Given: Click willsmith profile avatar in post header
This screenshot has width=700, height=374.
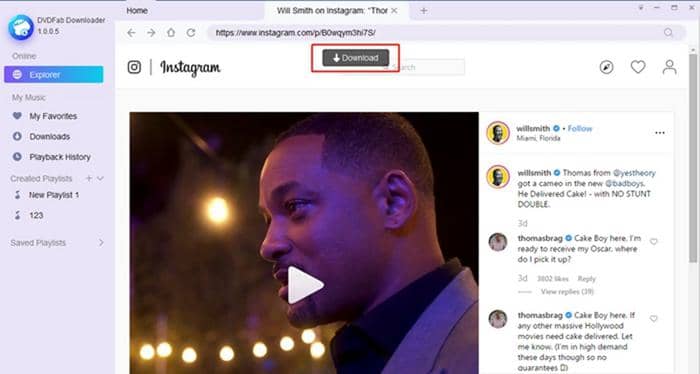Looking at the screenshot, I should (498, 133).
